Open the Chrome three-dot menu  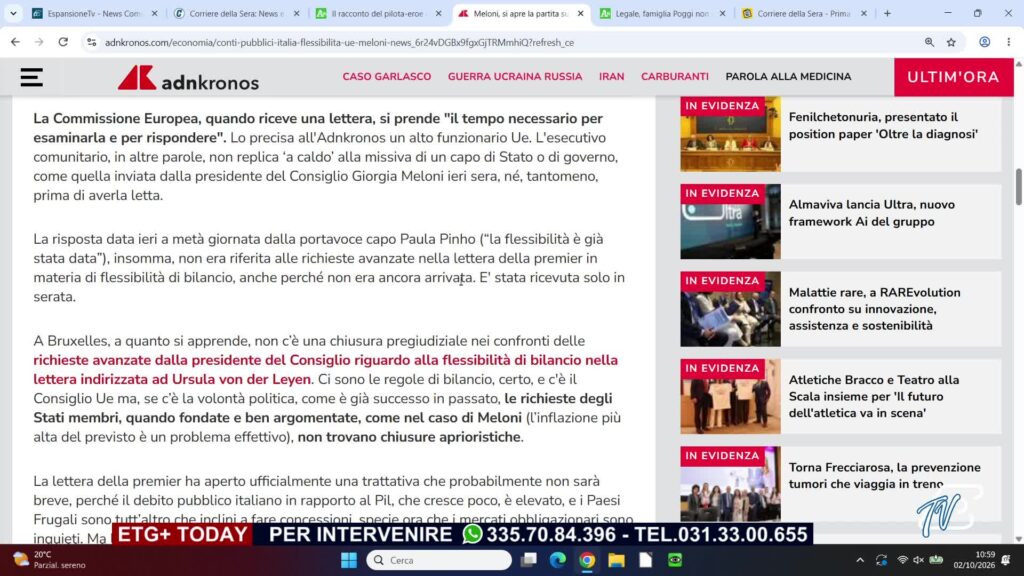click(1008, 42)
